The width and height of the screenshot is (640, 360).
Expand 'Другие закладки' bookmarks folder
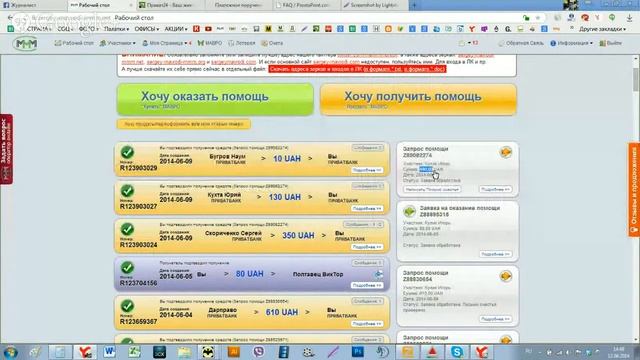pos(602,29)
